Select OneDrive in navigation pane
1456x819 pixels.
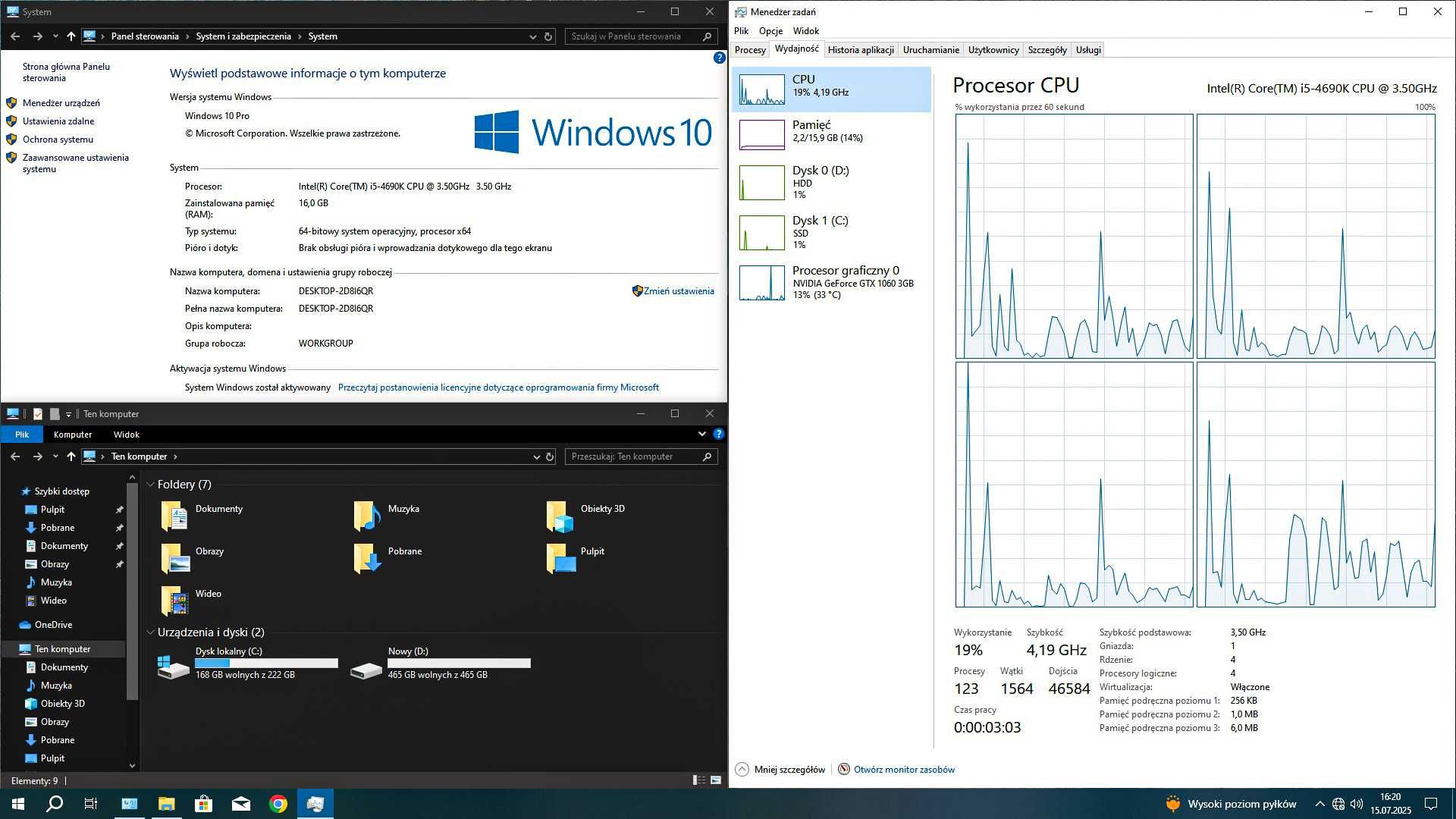(x=53, y=625)
